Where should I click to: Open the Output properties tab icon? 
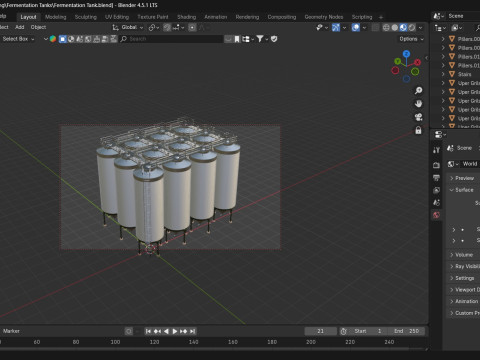(436, 178)
